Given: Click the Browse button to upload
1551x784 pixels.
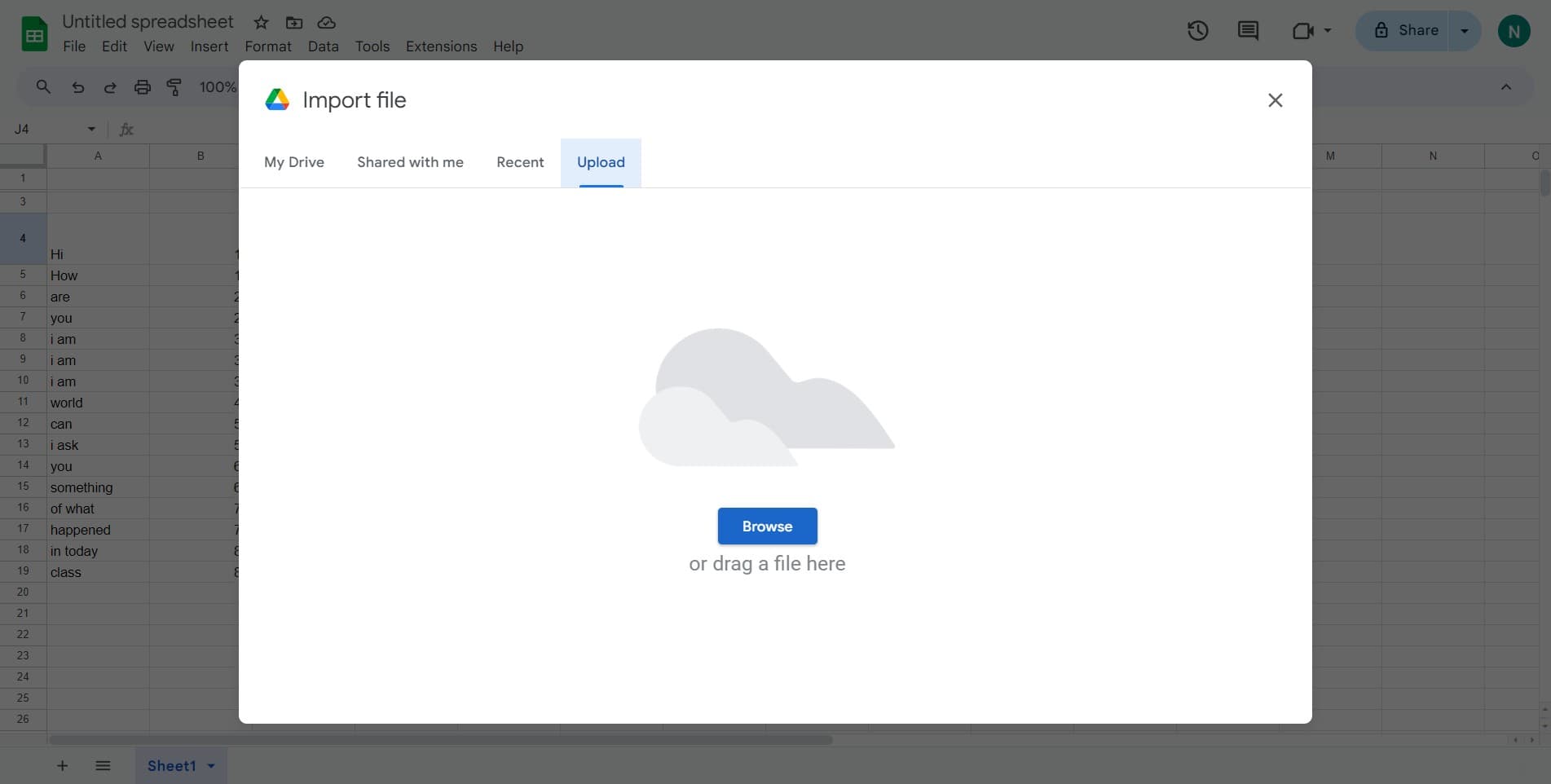Looking at the screenshot, I should click(767, 526).
